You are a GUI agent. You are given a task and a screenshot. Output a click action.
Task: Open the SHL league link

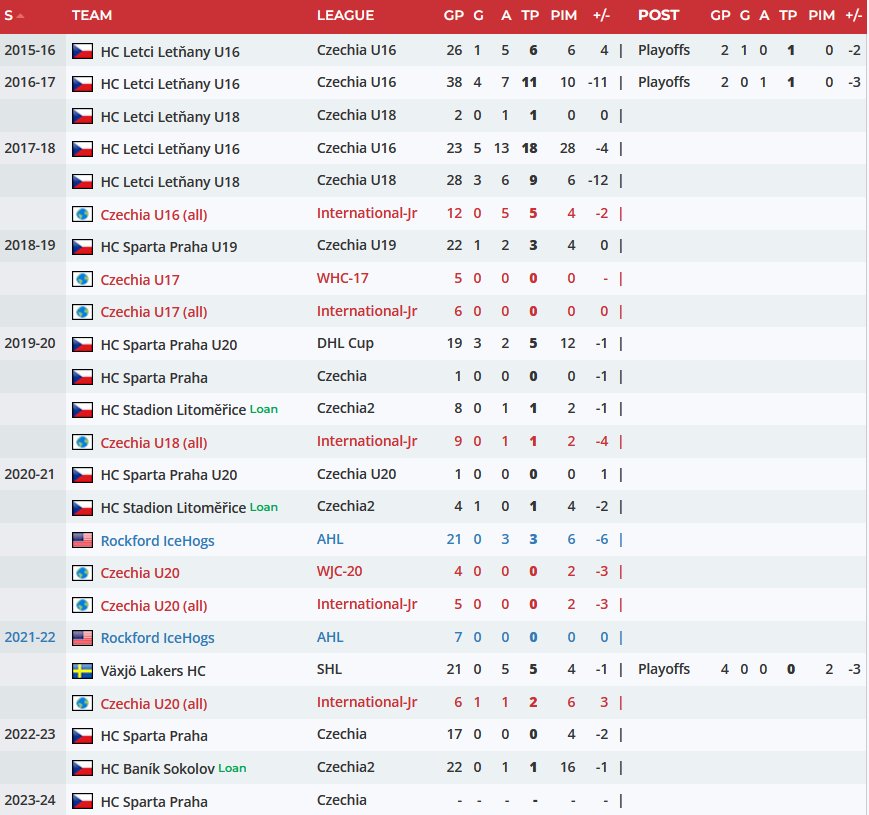point(329,669)
